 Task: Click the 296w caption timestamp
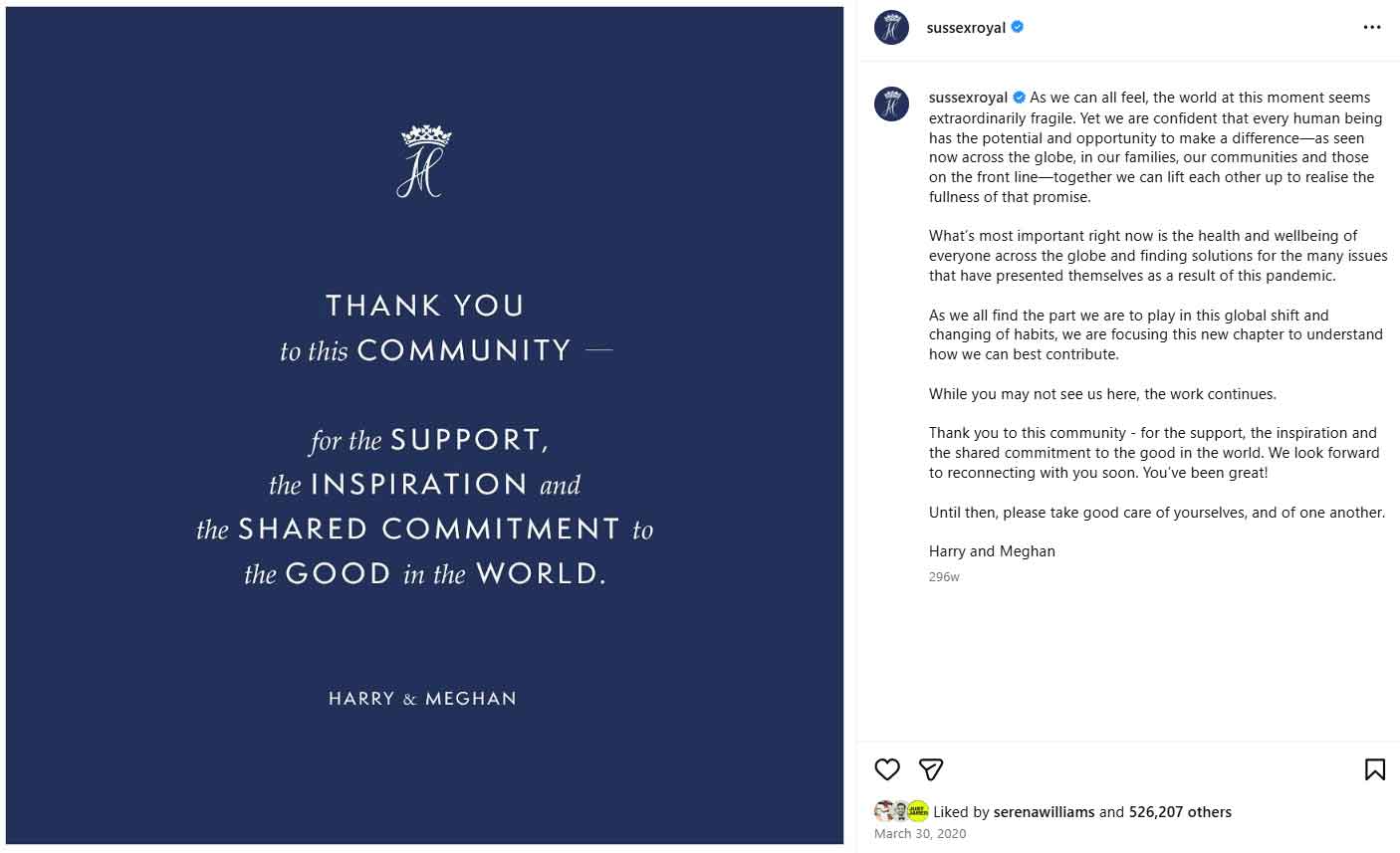point(944,577)
